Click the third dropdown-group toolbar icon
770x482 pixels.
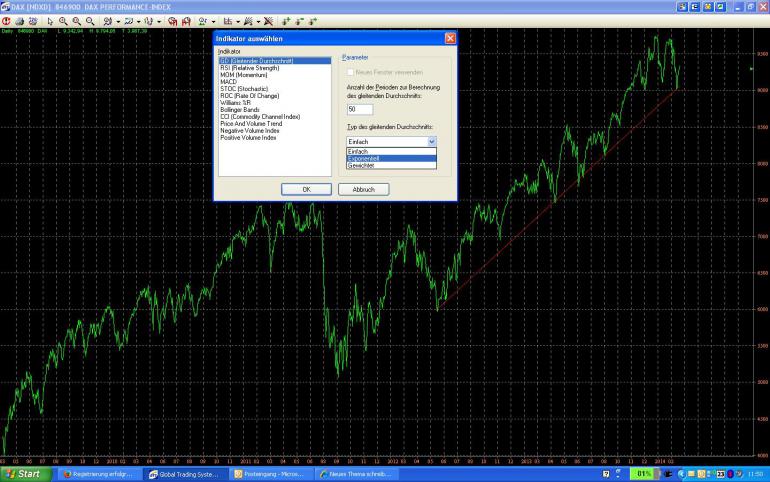point(149,21)
